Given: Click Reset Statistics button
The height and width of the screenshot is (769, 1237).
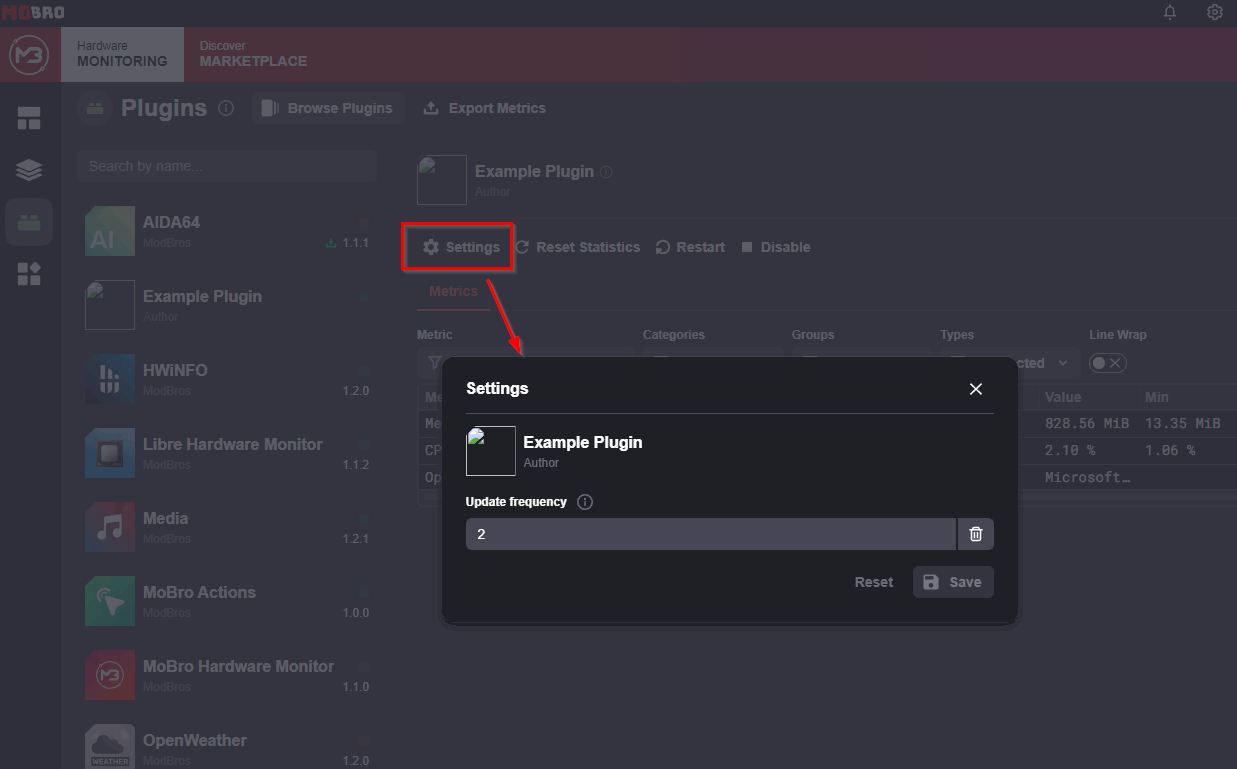Looking at the screenshot, I should coord(577,247).
